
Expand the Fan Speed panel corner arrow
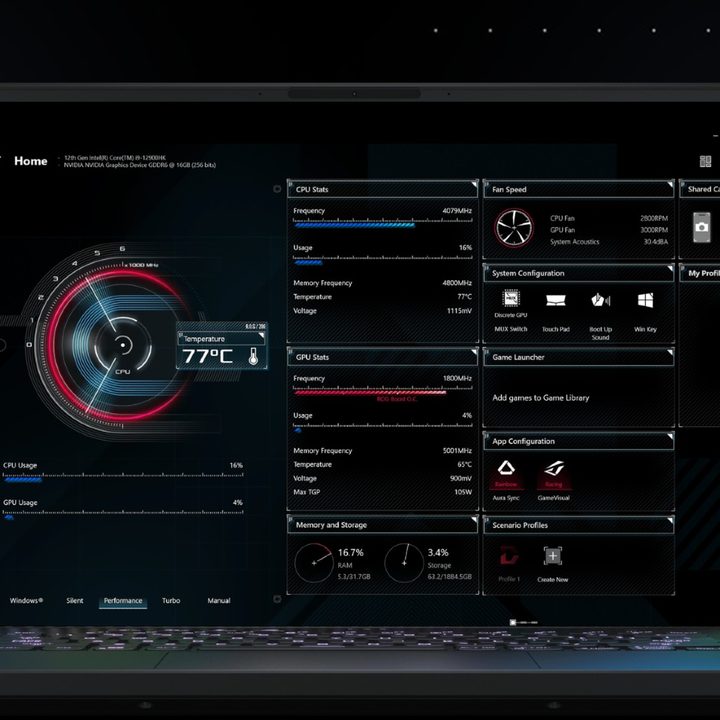(670, 185)
